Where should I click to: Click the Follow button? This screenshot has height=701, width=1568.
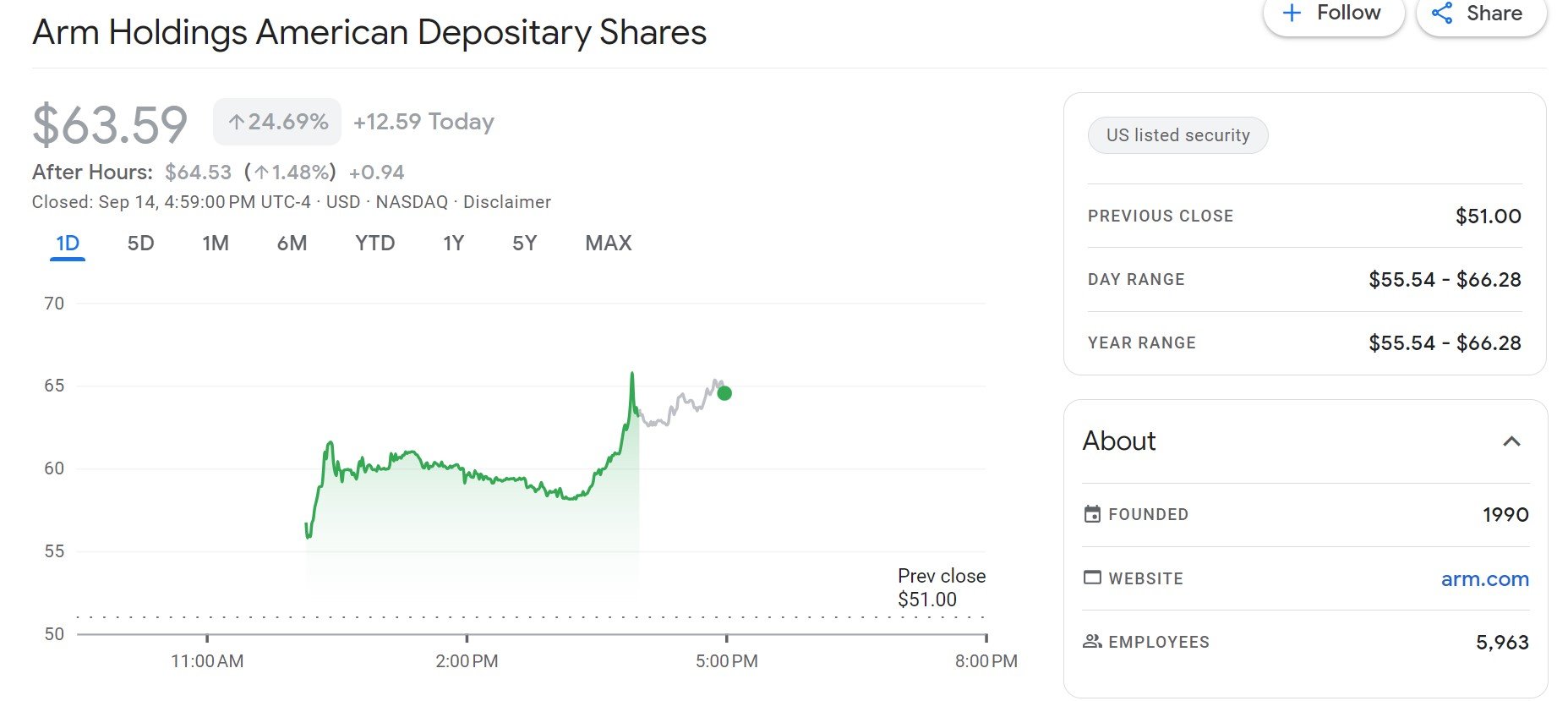click(1334, 13)
